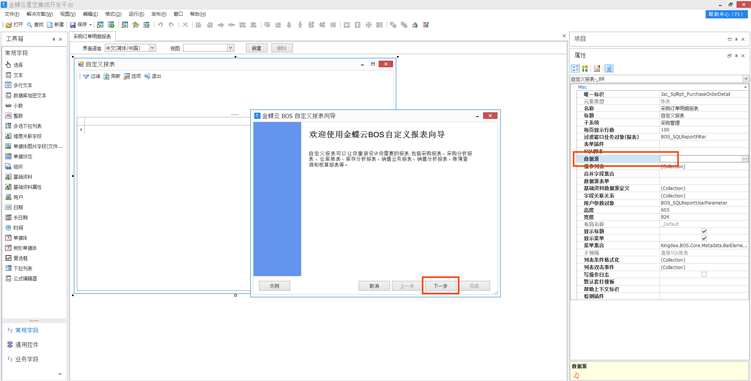The height and width of the screenshot is (381, 751).
Task: Toggle the 显示菜单 checkbox in properties
Action: click(x=704, y=238)
